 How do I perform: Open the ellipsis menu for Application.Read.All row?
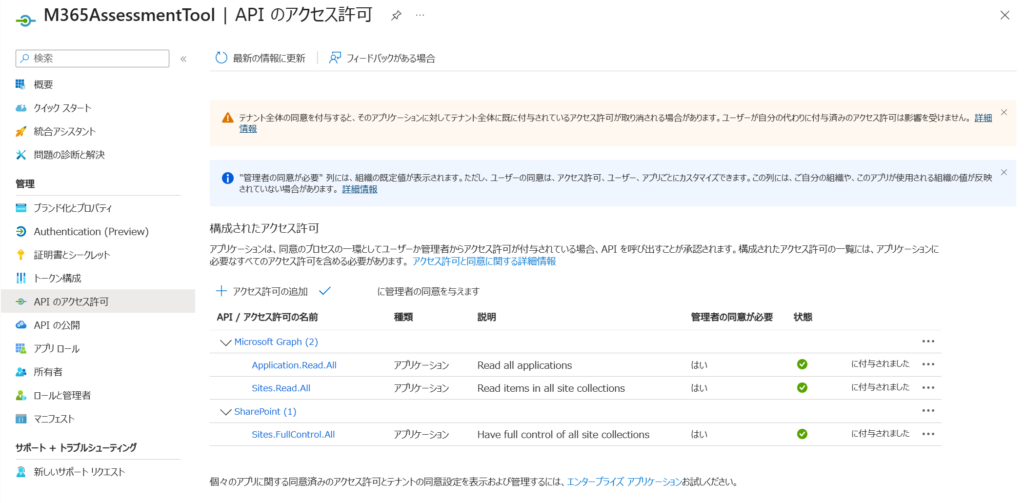[928, 365]
